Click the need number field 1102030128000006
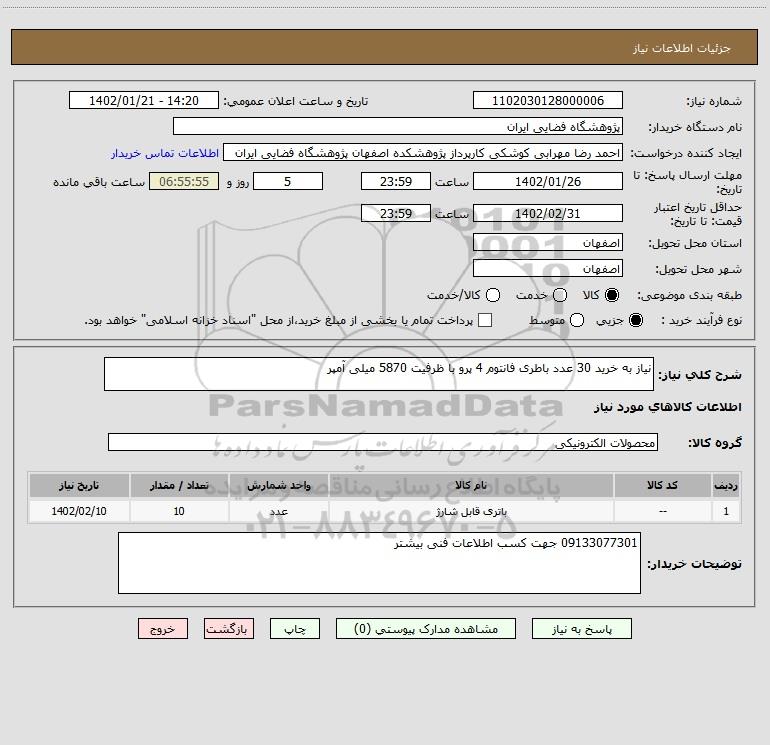Image resolution: width=770 pixels, height=745 pixels. click(548, 101)
